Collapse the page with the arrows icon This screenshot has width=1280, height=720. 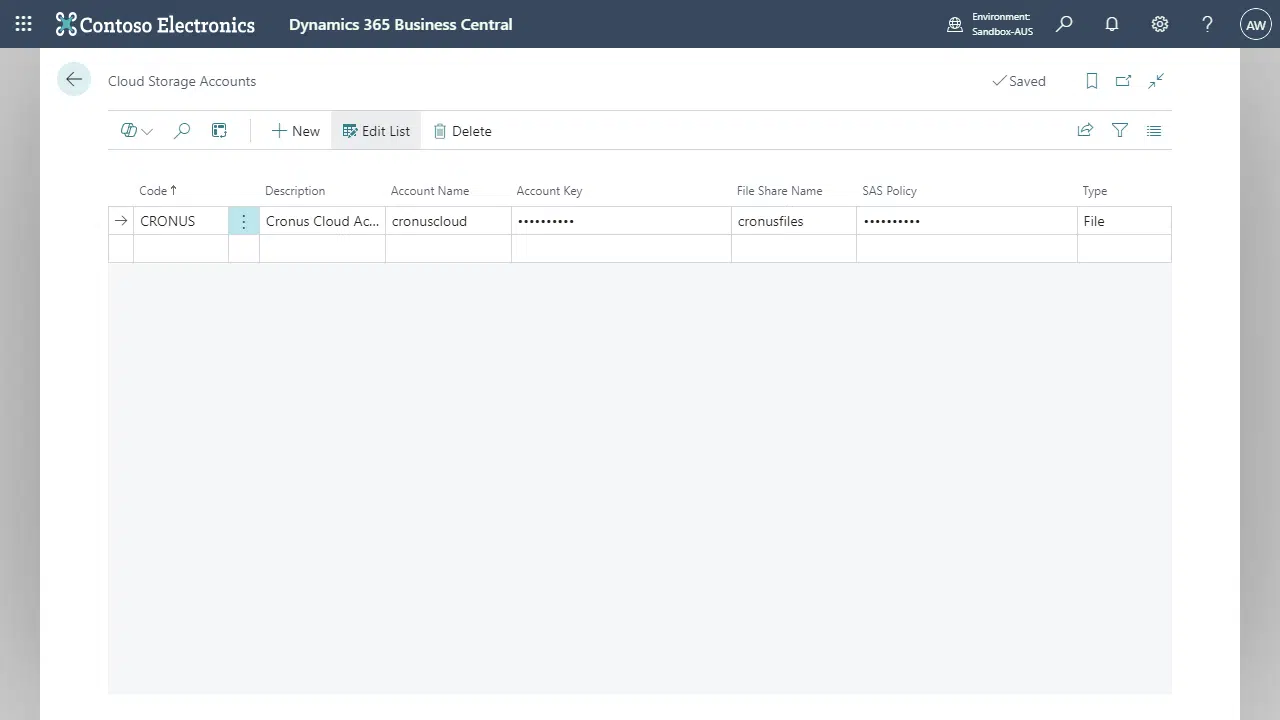tap(1156, 81)
